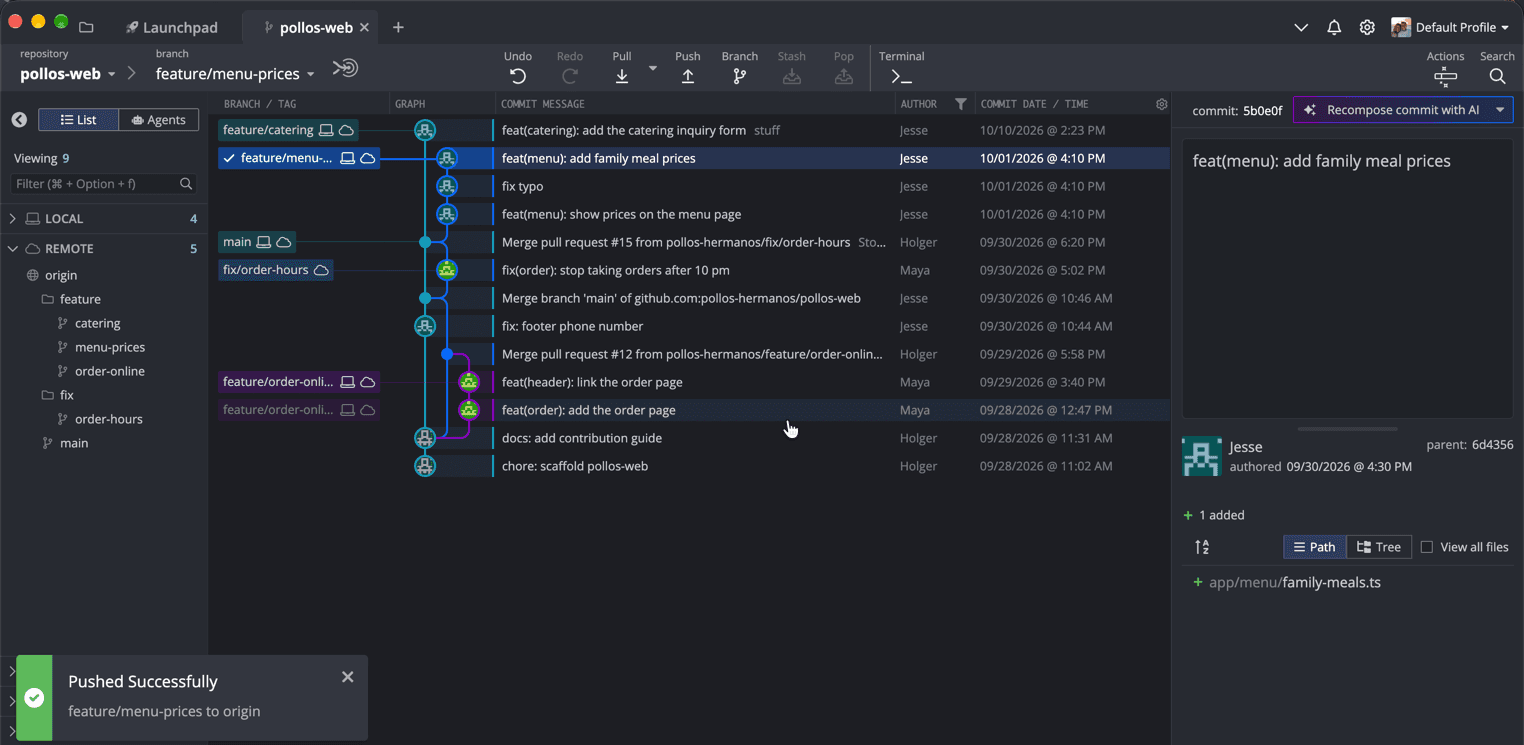Switch to the Launchpad tab
The image size is (1524, 745).
click(171, 27)
